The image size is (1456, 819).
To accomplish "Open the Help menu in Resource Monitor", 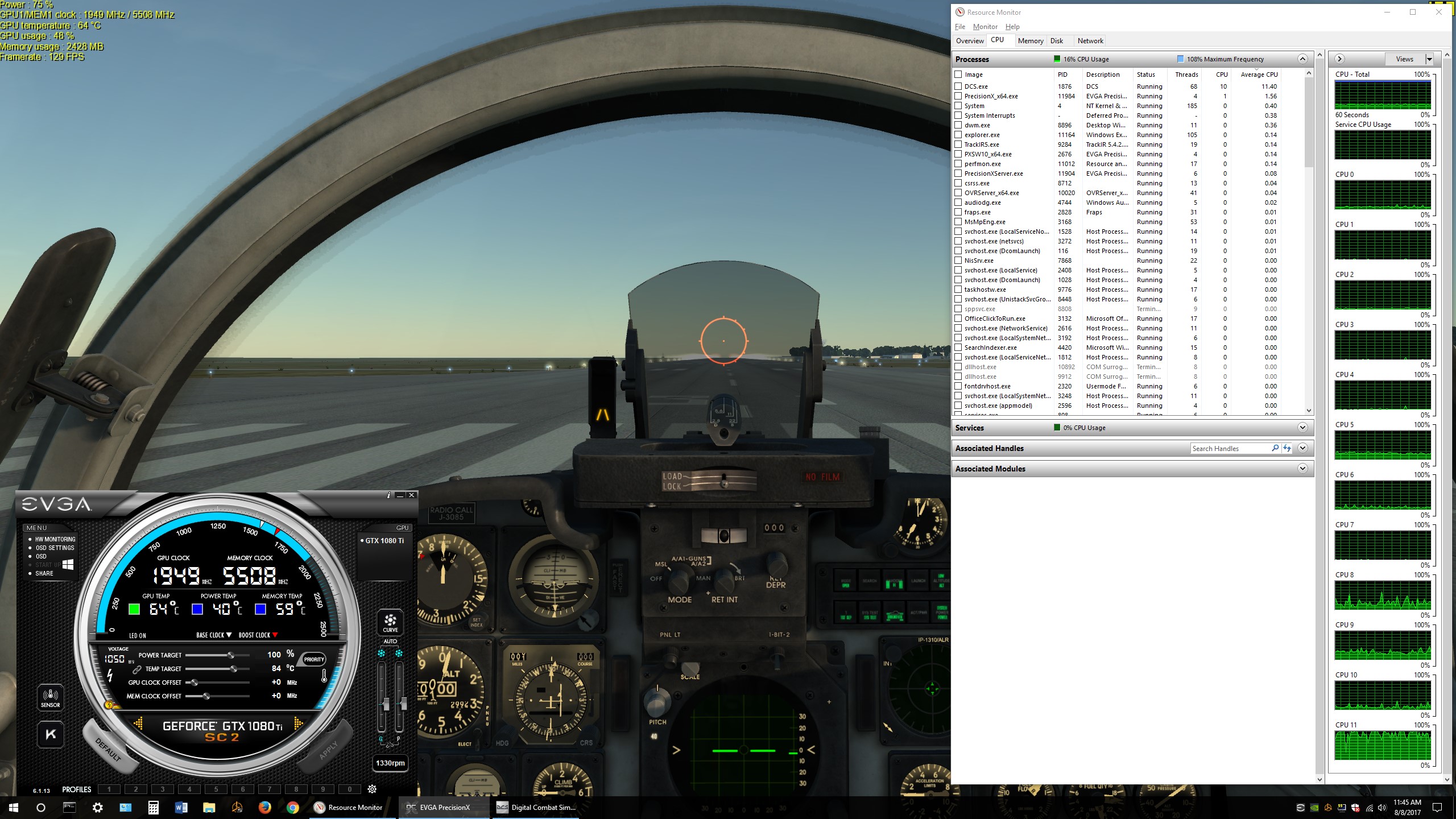I will pos(1012,27).
